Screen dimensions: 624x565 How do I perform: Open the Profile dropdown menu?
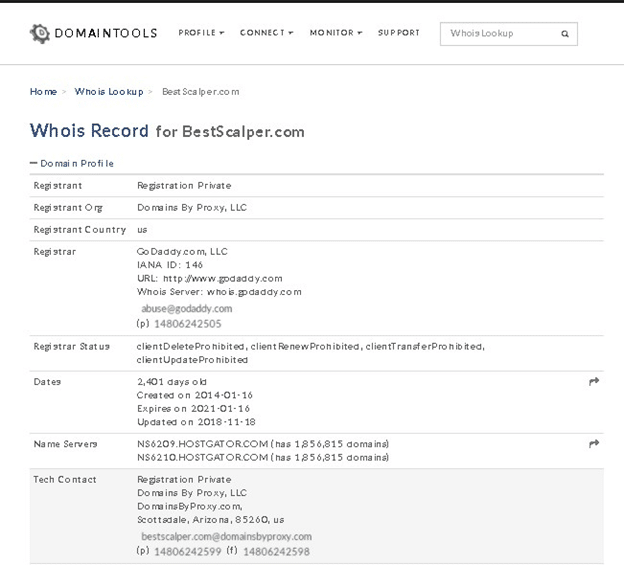click(201, 33)
